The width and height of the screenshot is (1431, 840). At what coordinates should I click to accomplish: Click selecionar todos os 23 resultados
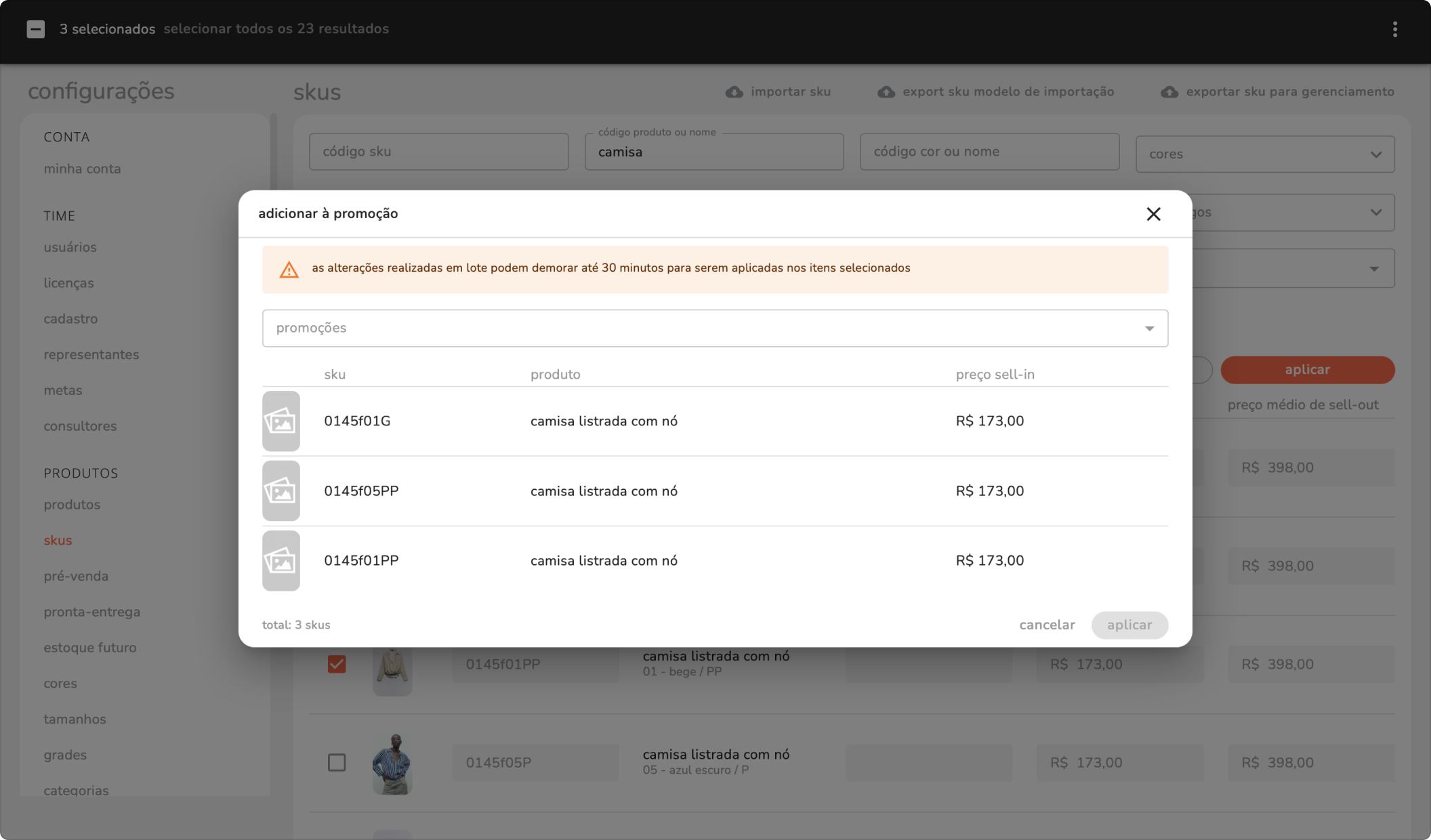pos(276,29)
